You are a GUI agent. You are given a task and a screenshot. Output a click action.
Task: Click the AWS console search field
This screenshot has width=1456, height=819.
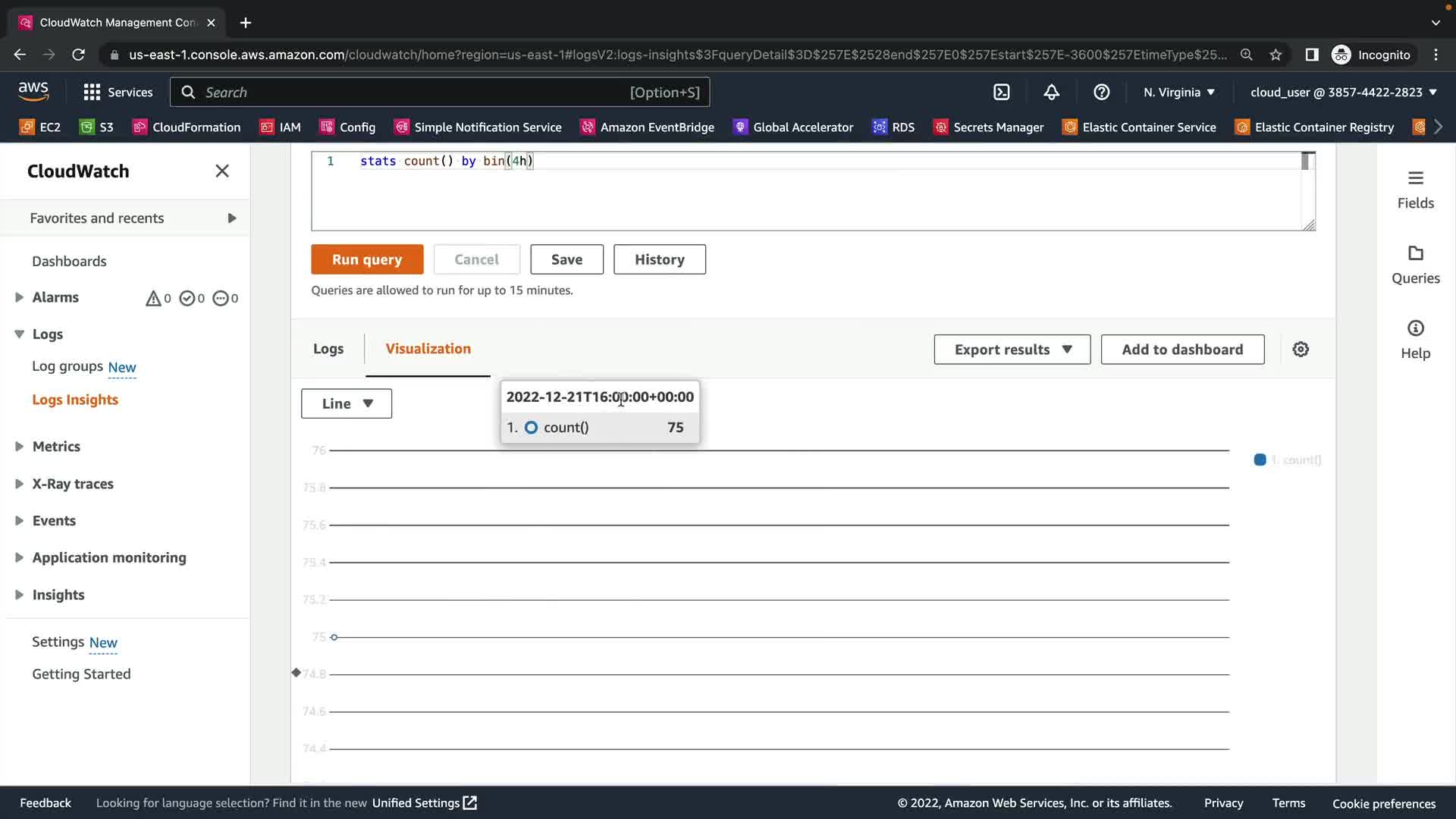click(x=440, y=92)
